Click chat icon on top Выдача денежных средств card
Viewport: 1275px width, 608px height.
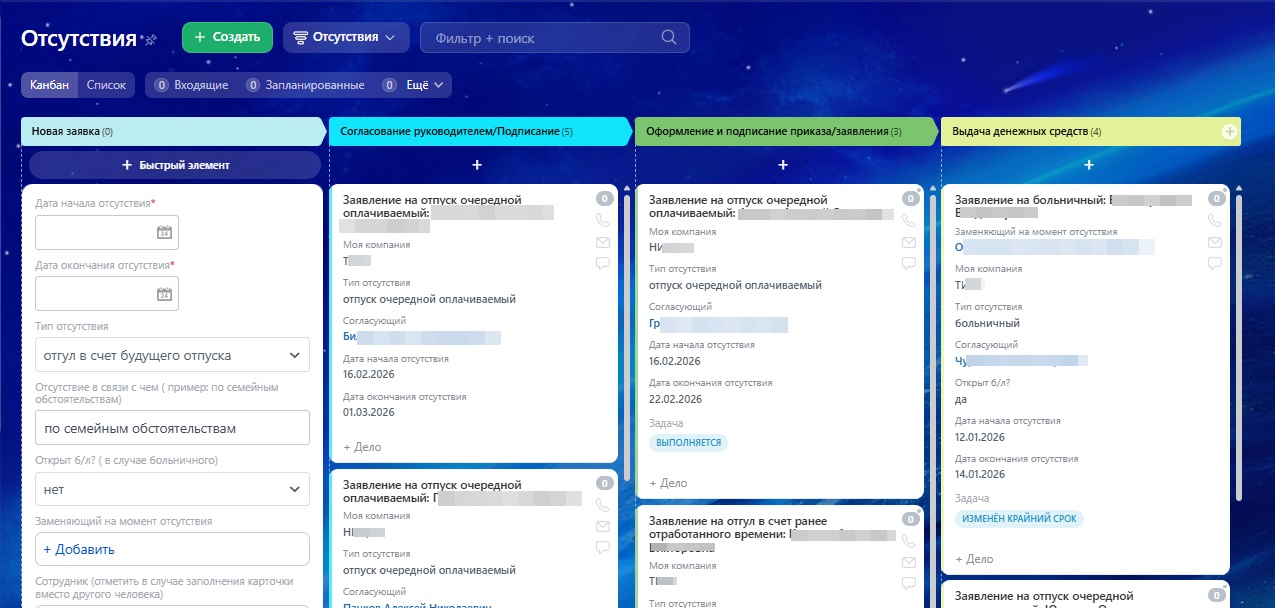point(1214,264)
